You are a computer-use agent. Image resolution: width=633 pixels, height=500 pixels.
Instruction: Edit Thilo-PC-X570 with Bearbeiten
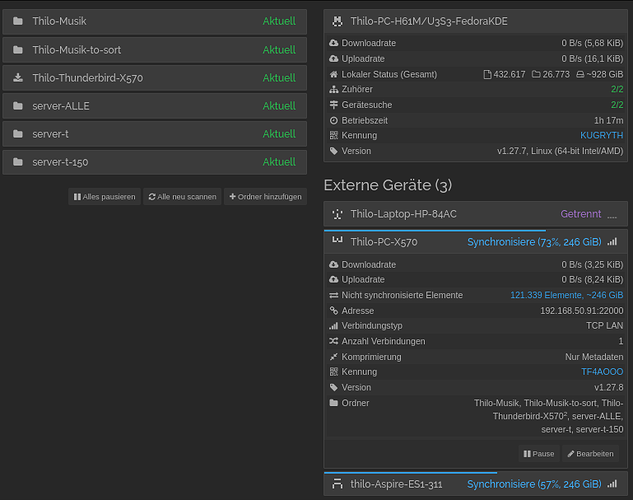(x=590, y=454)
